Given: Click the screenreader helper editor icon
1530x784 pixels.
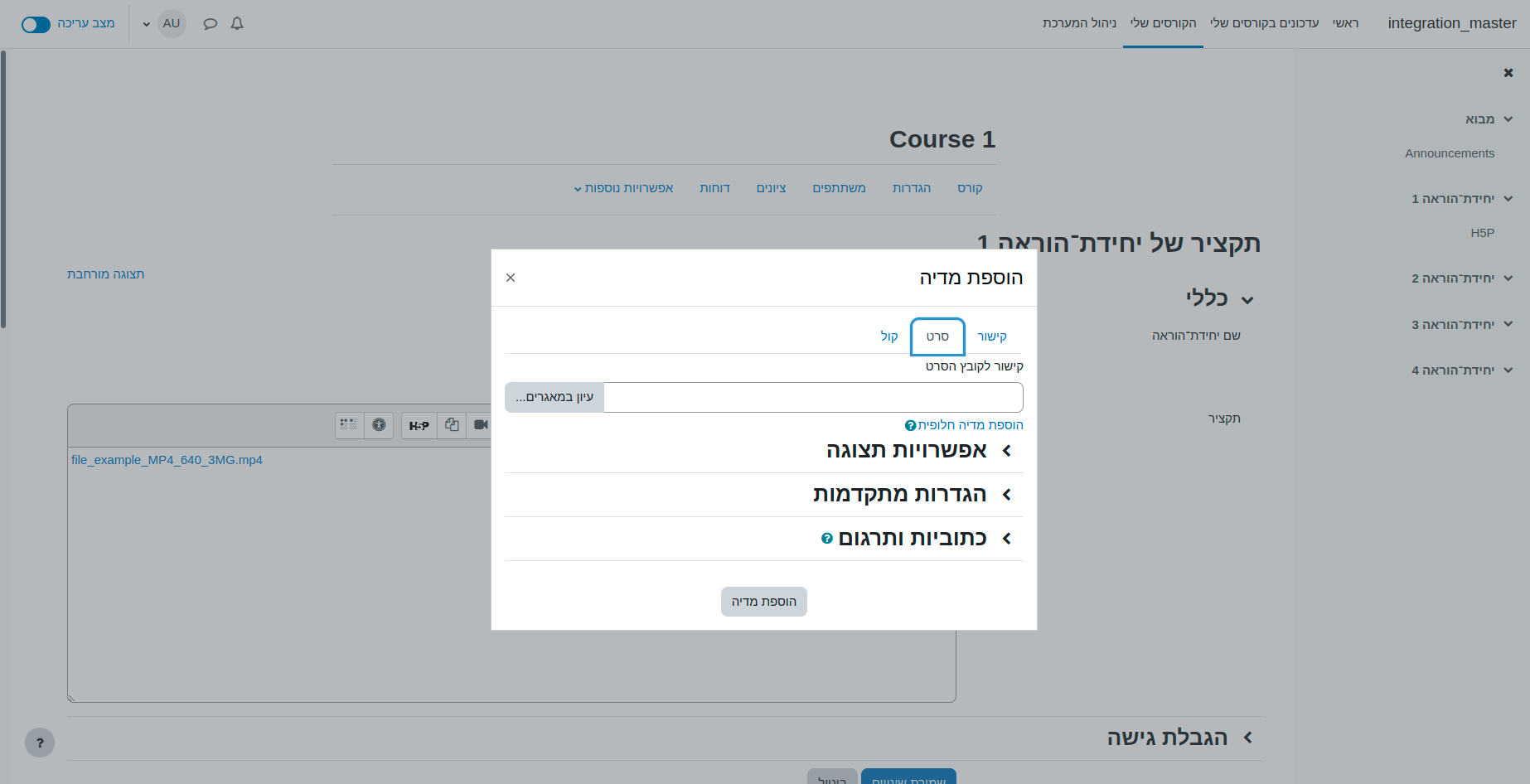Looking at the screenshot, I should click(349, 425).
